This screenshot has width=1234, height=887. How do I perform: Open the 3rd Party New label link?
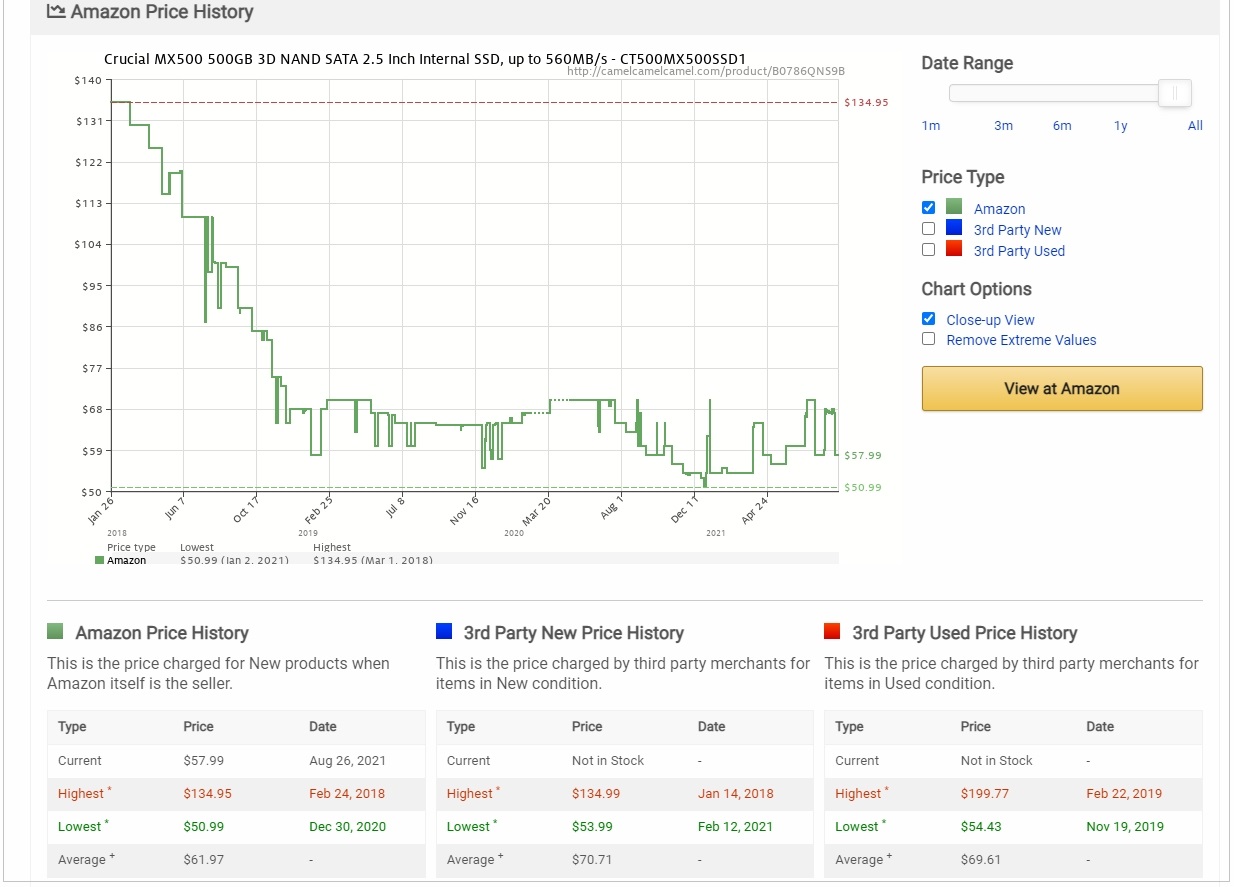pos(1018,230)
